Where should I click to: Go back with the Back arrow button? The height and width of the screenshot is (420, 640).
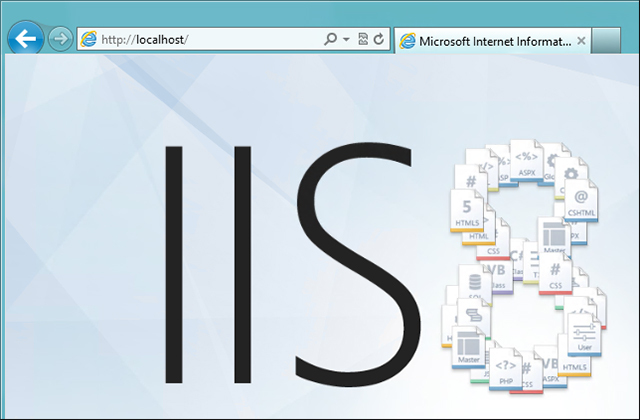[26, 39]
